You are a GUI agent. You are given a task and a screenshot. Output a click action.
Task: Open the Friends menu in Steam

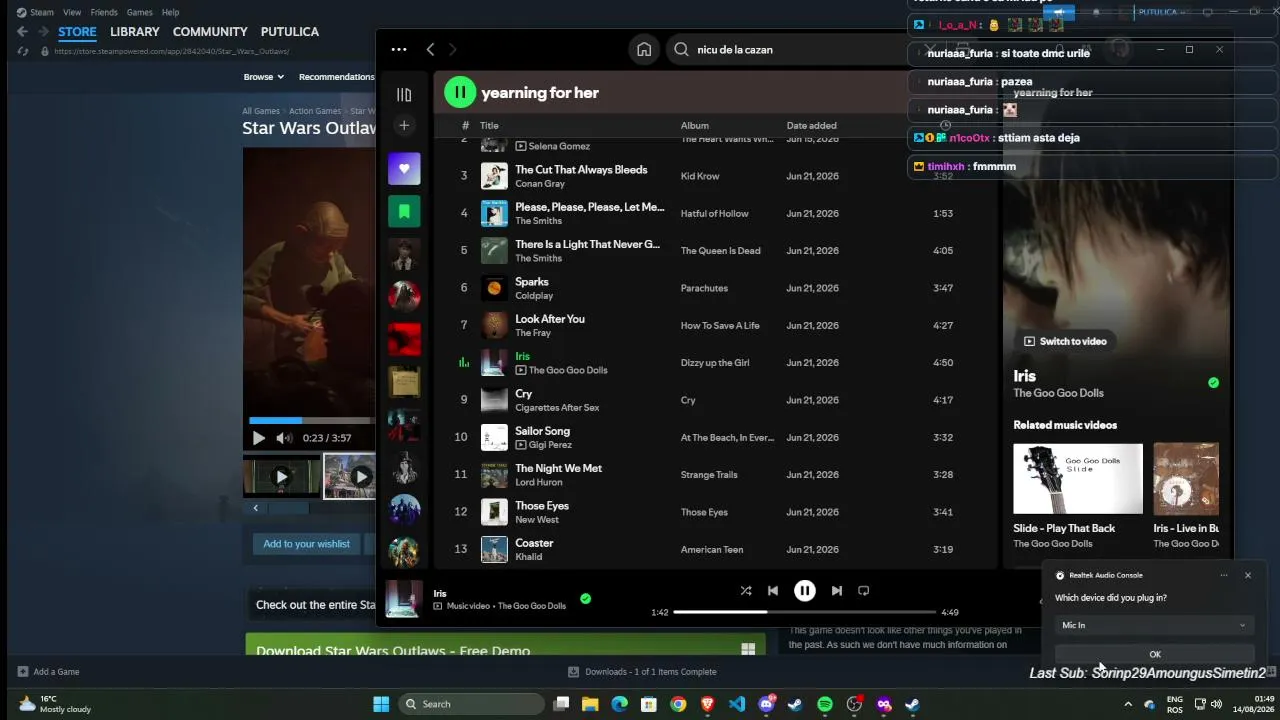click(104, 12)
